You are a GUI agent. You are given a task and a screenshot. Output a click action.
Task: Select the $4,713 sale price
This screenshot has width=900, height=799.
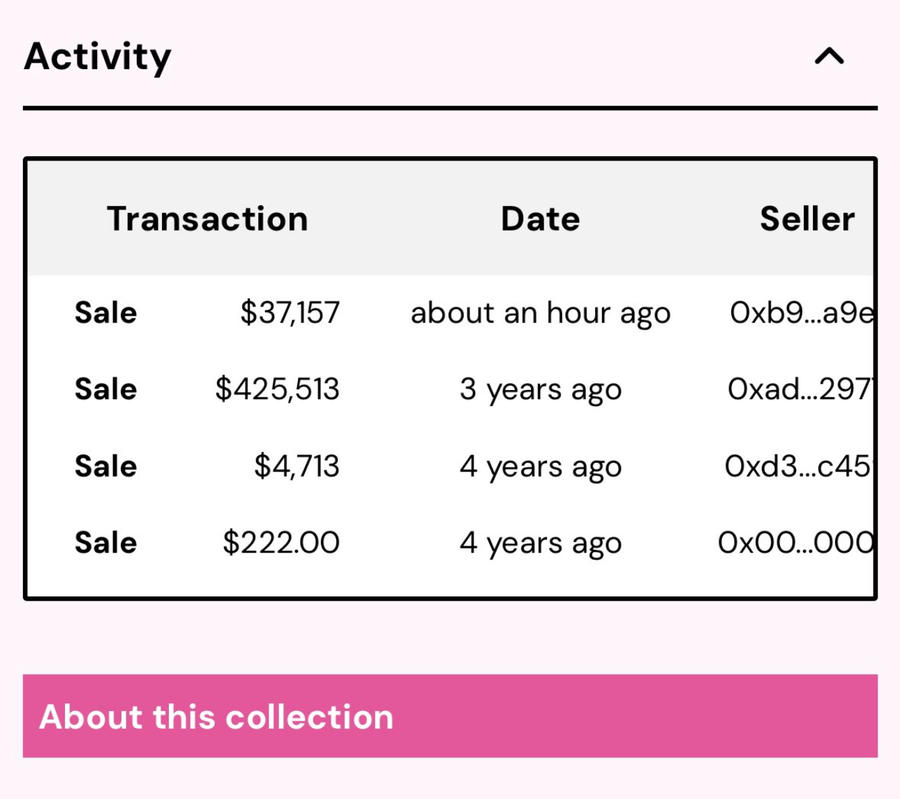tap(296, 466)
